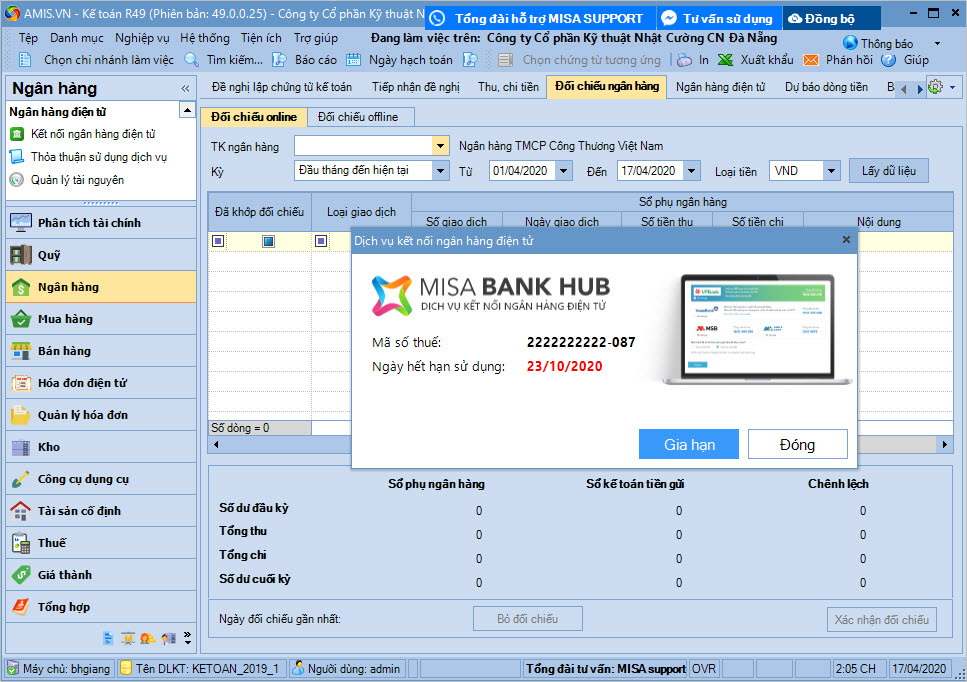Screen dimensions: 967x682
Task: Toggle the Loại giao dịch filter checkbox
Action: [321, 241]
